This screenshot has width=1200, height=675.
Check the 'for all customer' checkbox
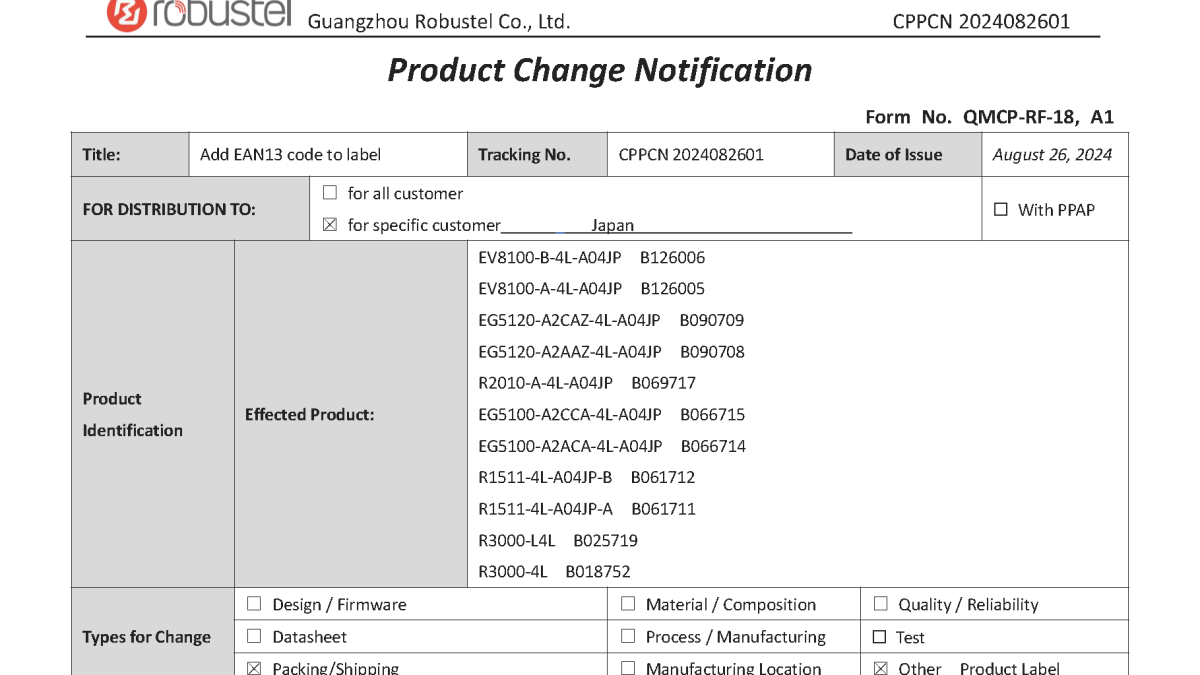pos(330,193)
